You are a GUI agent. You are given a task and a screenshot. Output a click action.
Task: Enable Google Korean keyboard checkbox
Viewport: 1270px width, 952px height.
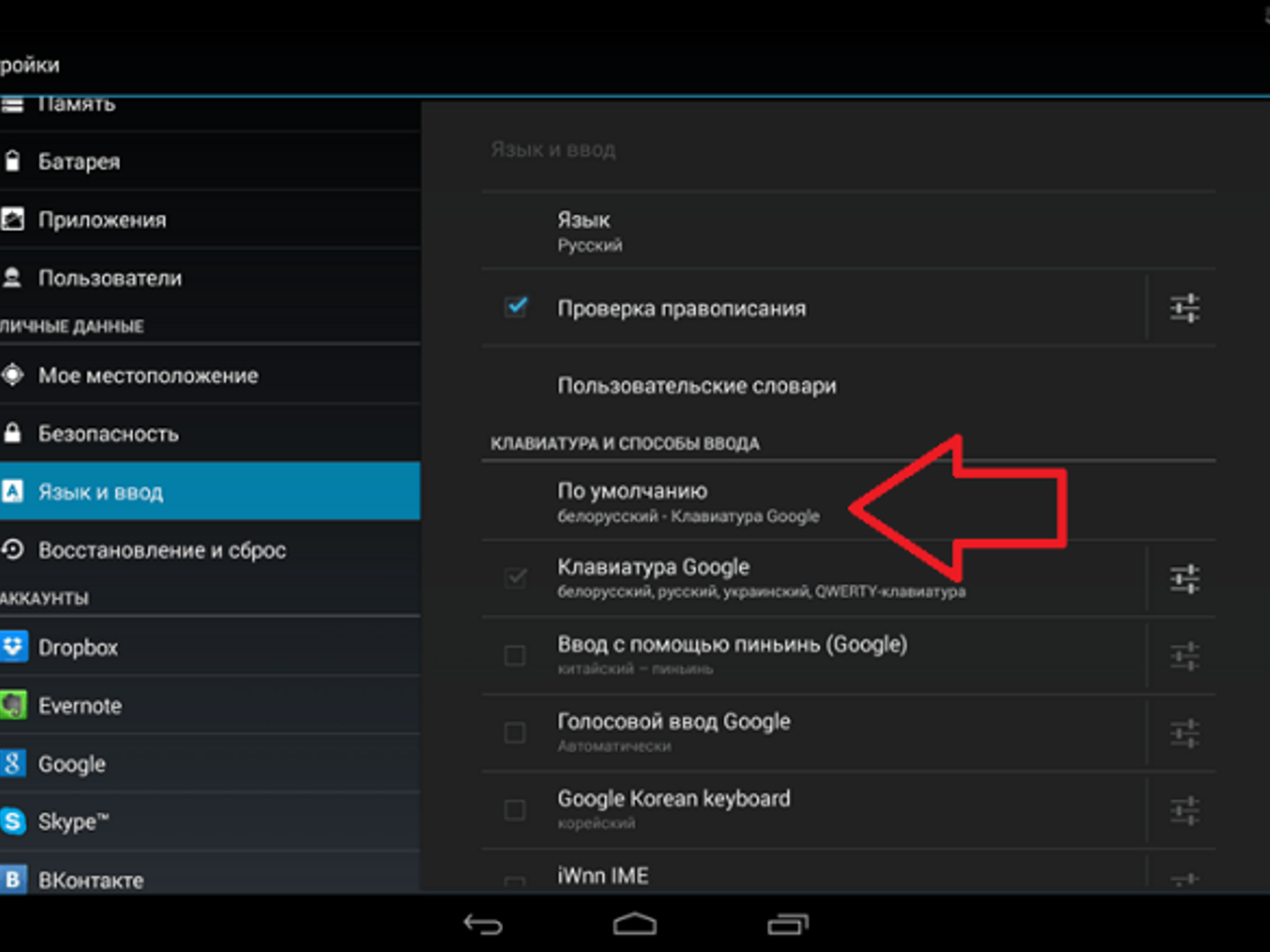point(515,810)
